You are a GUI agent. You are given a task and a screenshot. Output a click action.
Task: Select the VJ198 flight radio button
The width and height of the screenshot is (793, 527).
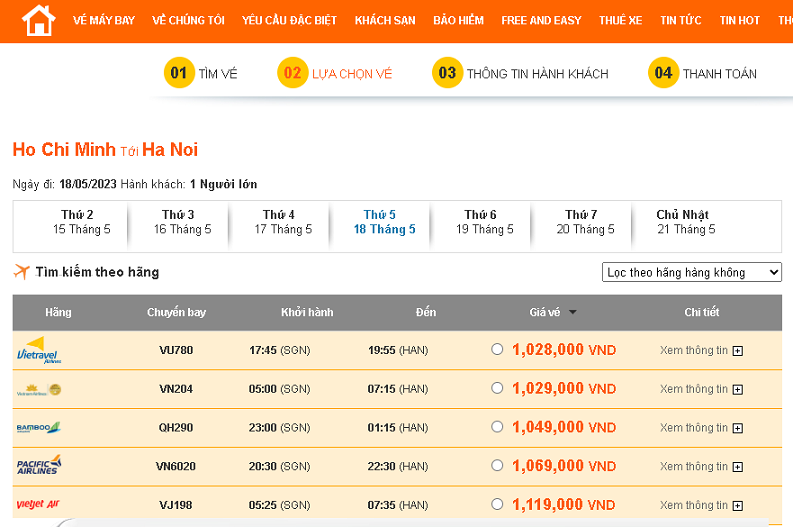(x=497, y=504)
